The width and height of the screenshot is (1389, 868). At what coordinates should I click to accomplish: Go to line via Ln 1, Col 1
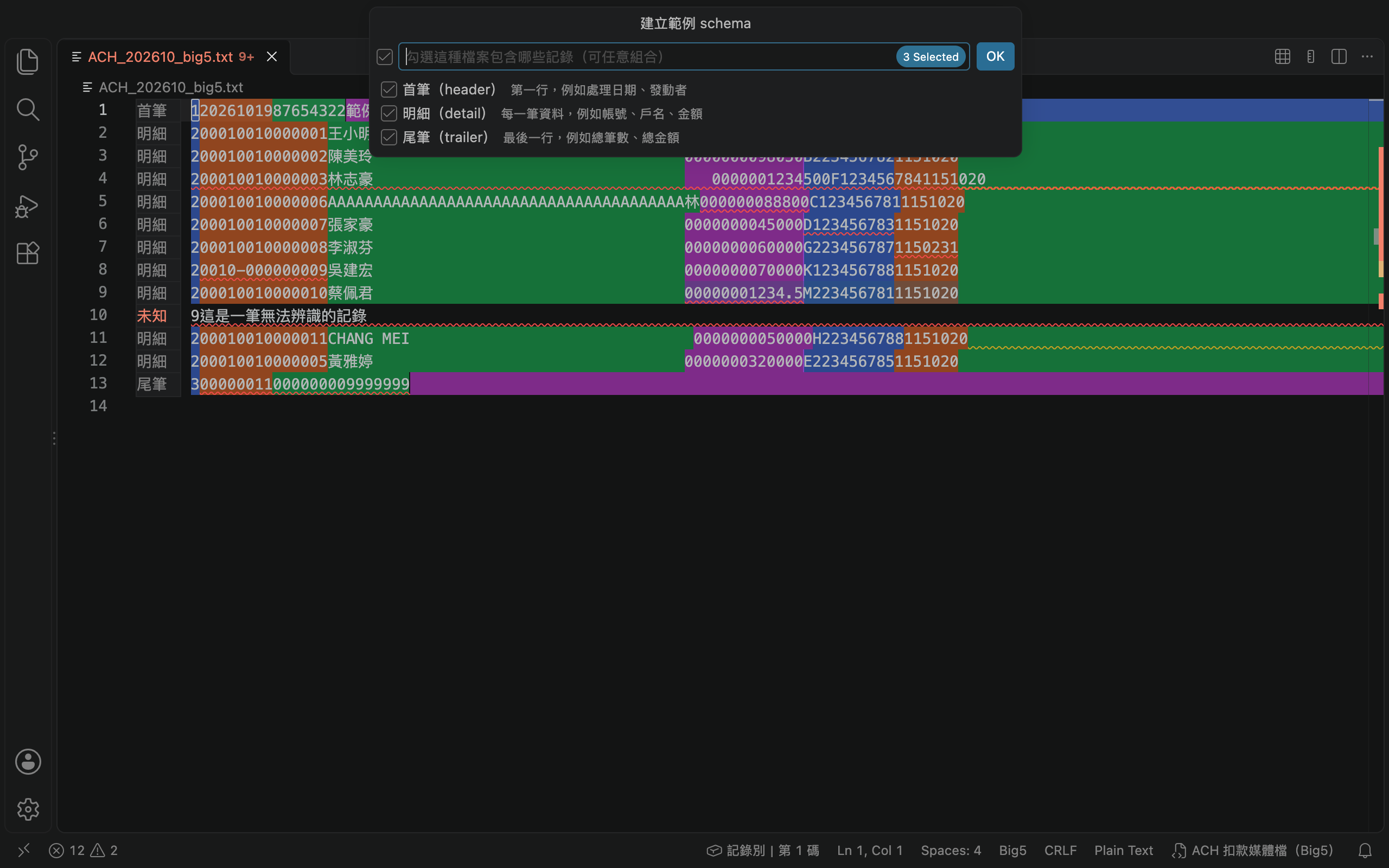tap(870, 850)
